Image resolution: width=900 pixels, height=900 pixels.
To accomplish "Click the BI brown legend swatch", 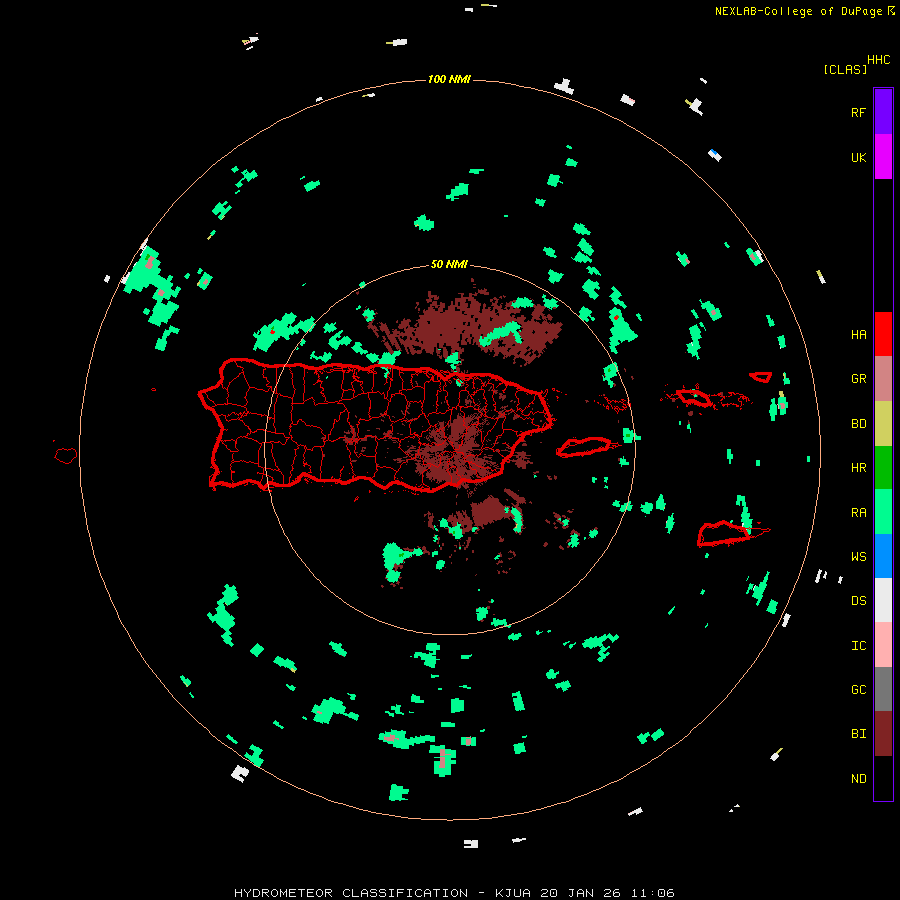I will [883, 734].
